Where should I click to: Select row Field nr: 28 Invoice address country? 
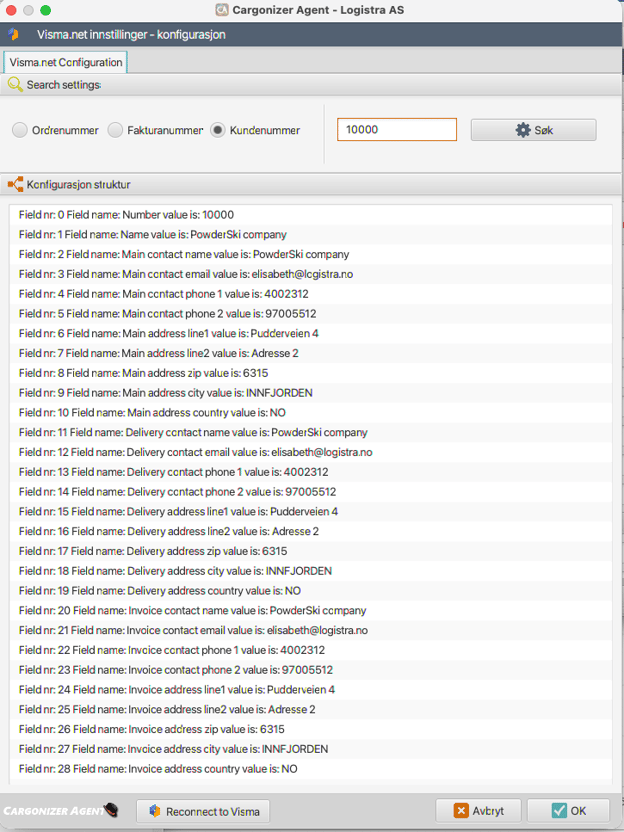(x=311, y=769)
